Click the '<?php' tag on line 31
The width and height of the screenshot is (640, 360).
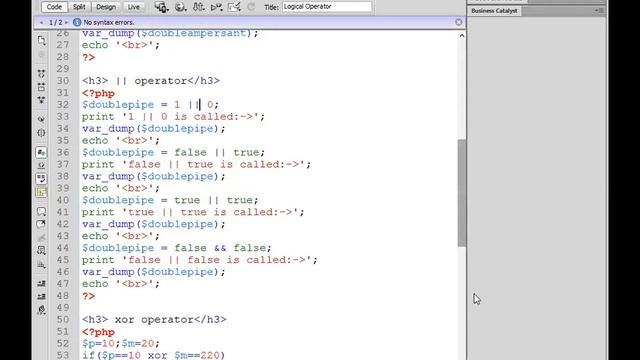pyautogui.click(x=98, y=93)
